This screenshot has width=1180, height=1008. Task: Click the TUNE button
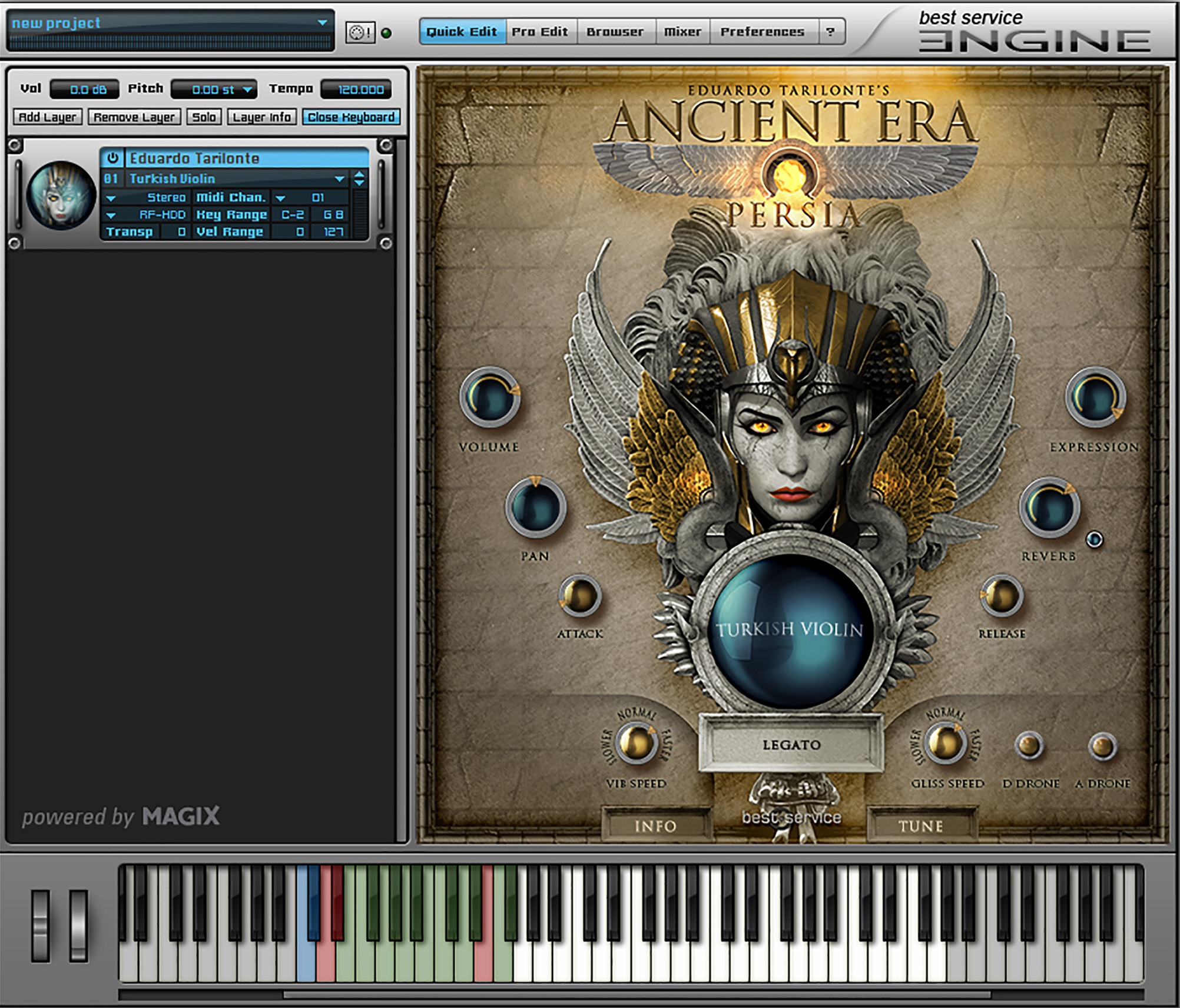pyautogui.click(x=920, y=826)
